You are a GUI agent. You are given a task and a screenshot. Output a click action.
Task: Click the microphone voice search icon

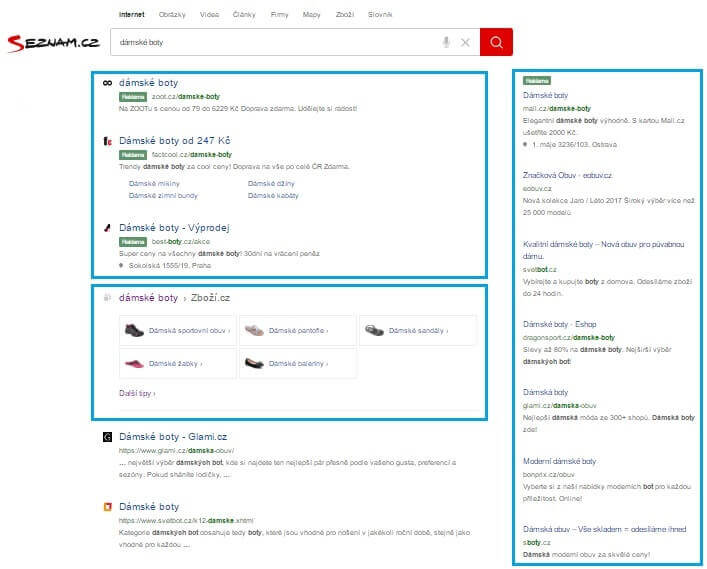click(x=446, y=42)
